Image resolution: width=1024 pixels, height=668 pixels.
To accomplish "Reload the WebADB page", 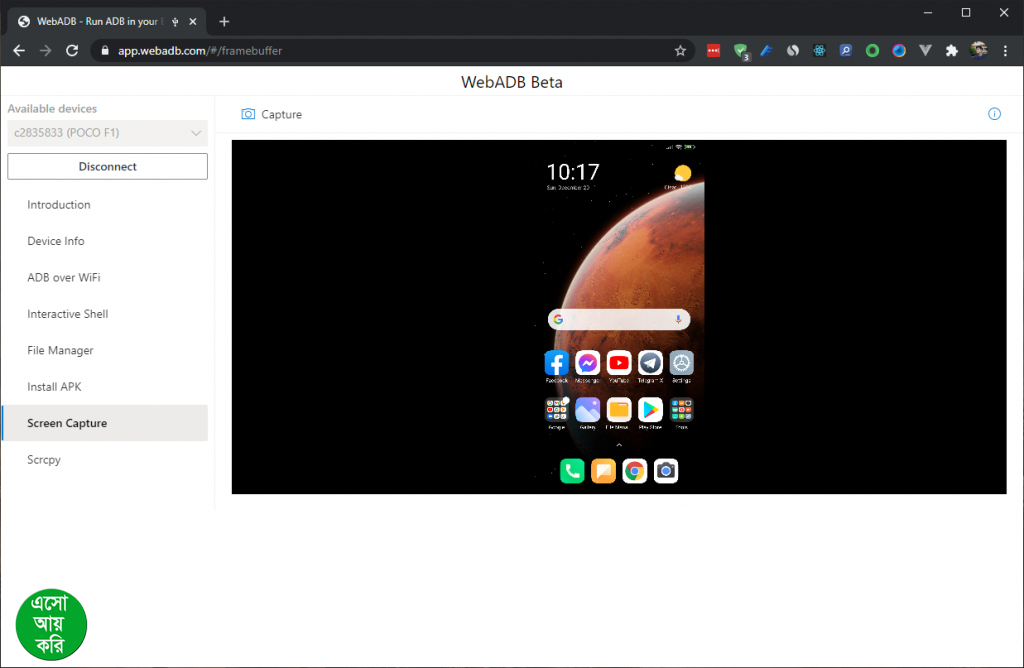I will coord(72,50).
